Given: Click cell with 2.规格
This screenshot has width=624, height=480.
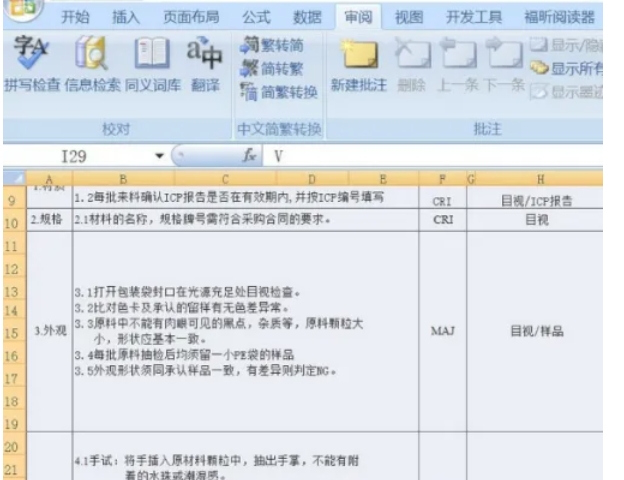Looking at the screenshot, I should point(49,220).
